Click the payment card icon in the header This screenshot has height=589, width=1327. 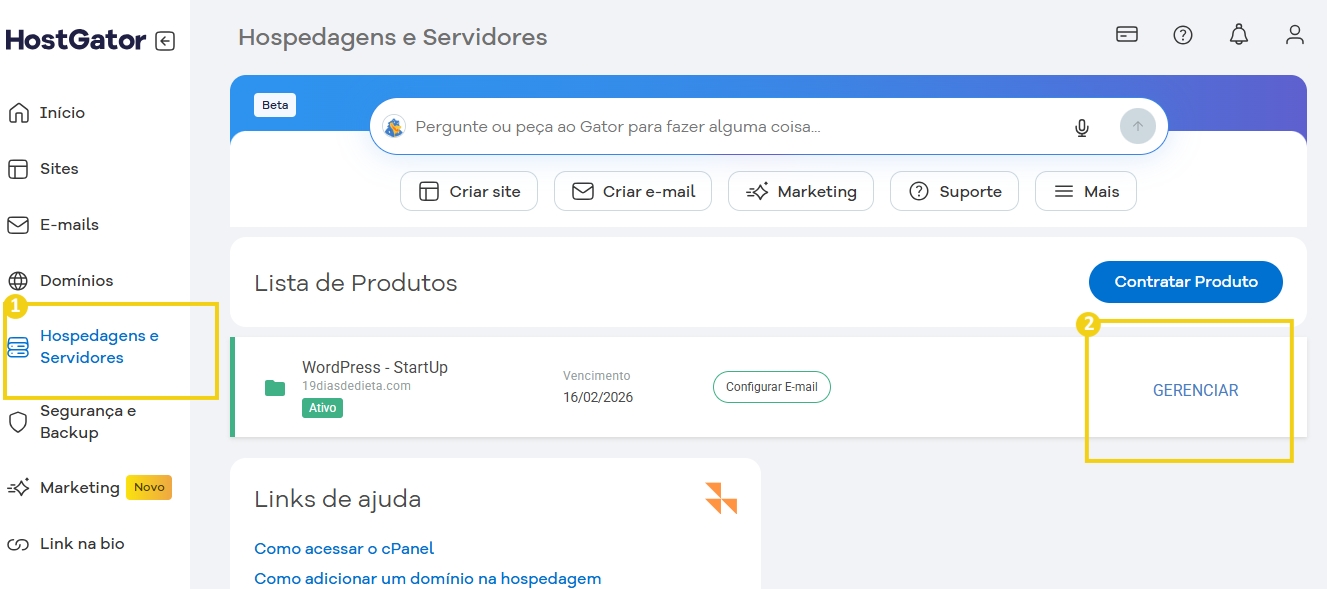tap(1126, 33)
